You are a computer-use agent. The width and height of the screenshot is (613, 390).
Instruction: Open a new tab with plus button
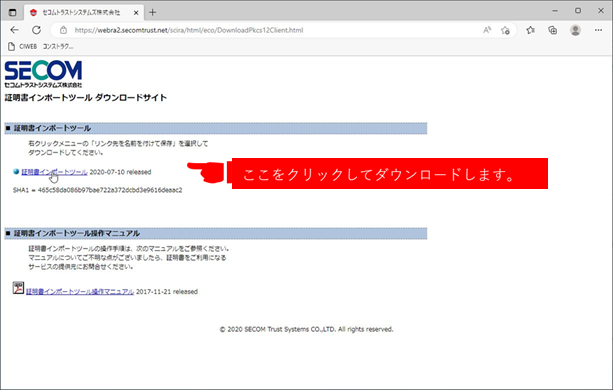tap(152, 13)
